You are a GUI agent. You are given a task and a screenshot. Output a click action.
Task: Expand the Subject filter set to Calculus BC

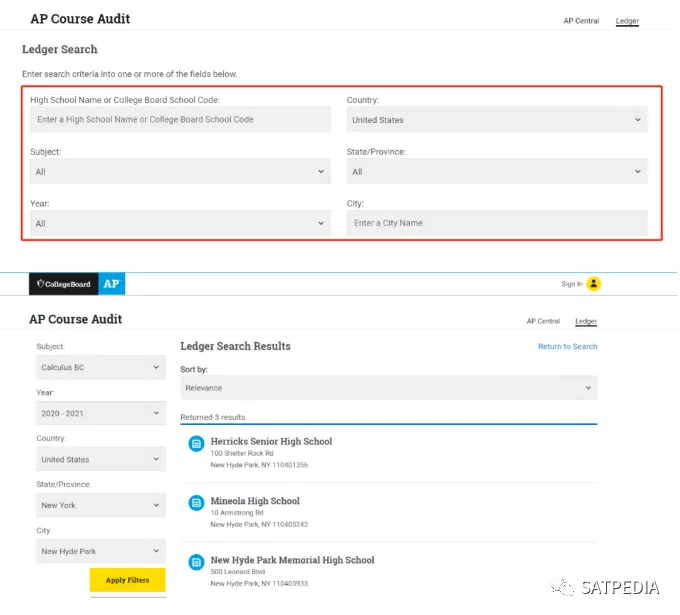pyautogui.click(x=100, y=368)
